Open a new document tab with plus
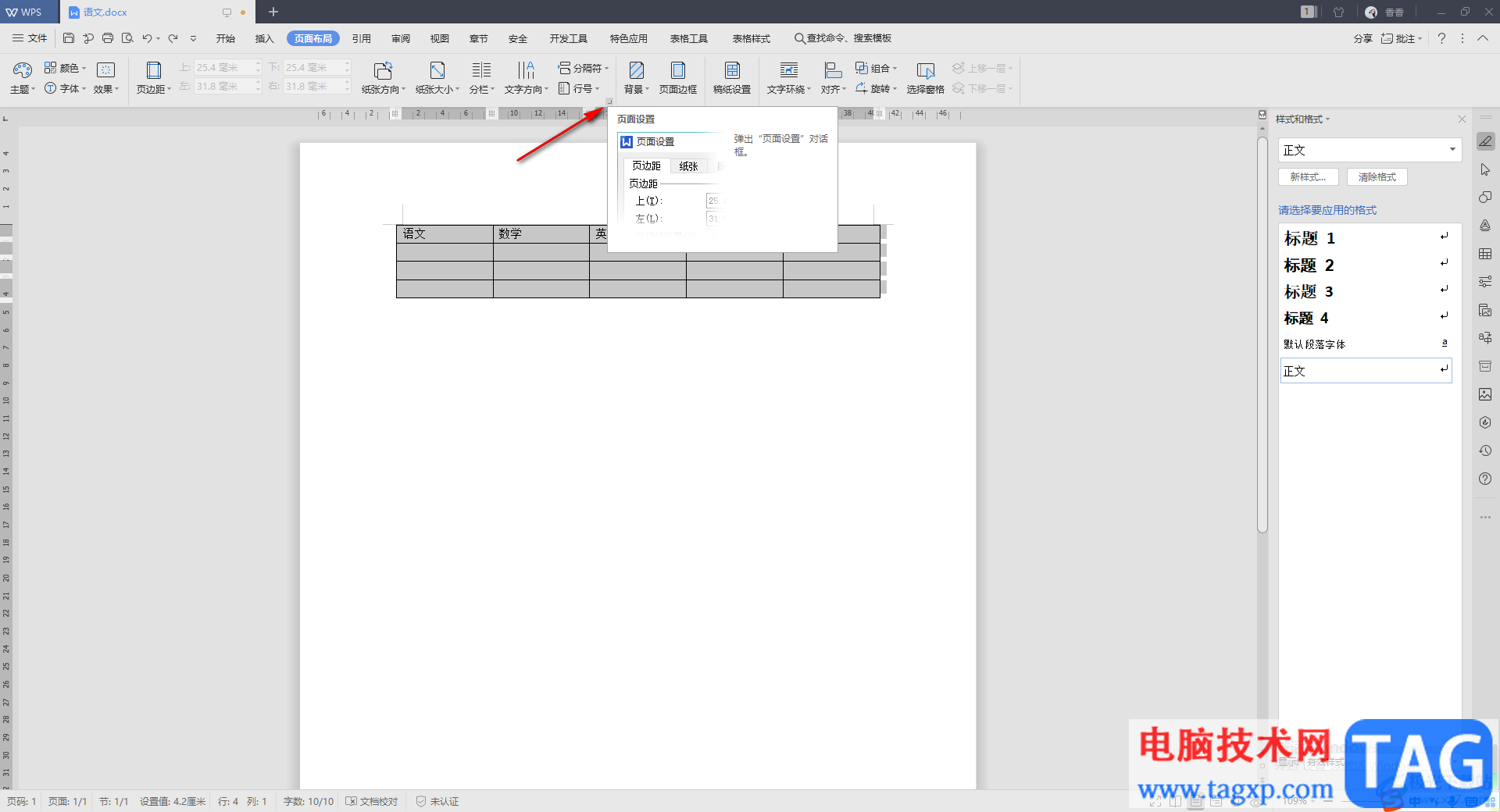Image resolution: width=1500 pixels, height=812 pixels. click(273, 12)
